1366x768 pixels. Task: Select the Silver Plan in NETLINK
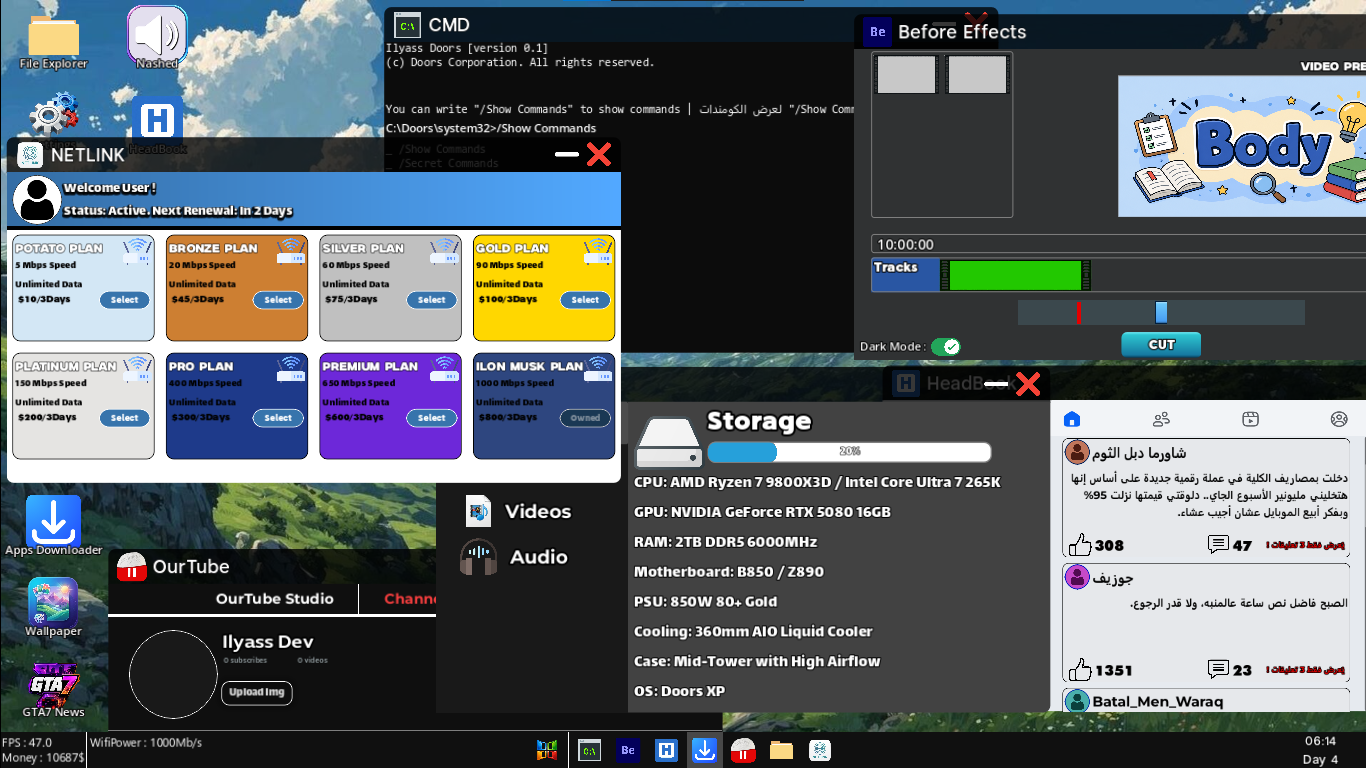tap(432, 300)
